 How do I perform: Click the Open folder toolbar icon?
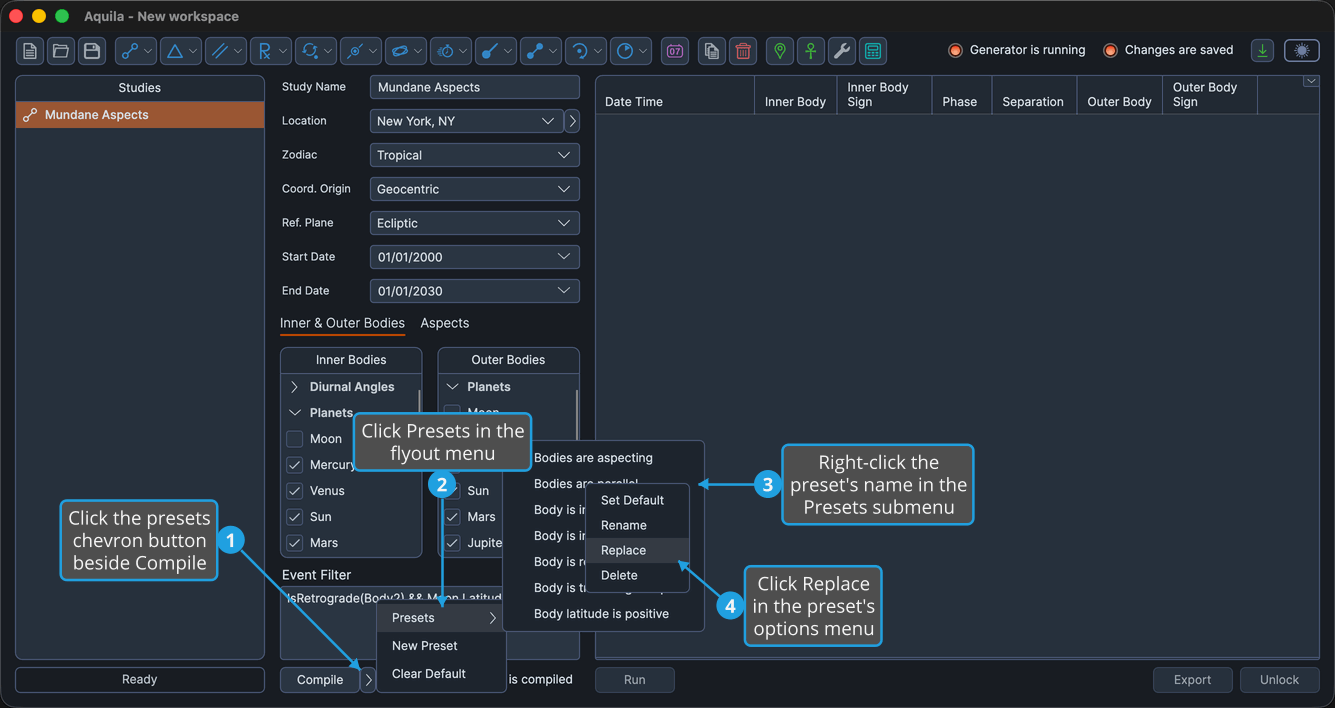coord(61,51)
